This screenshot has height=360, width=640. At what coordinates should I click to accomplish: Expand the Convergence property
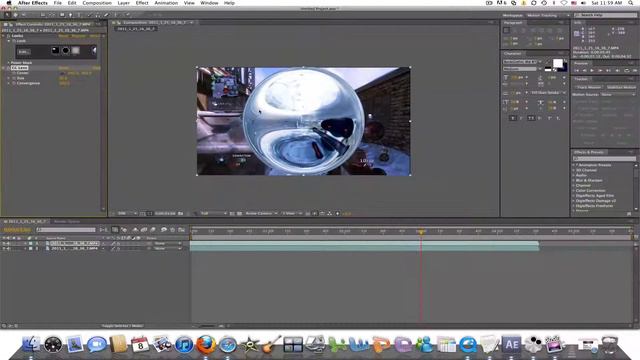(x=9, y=83)
